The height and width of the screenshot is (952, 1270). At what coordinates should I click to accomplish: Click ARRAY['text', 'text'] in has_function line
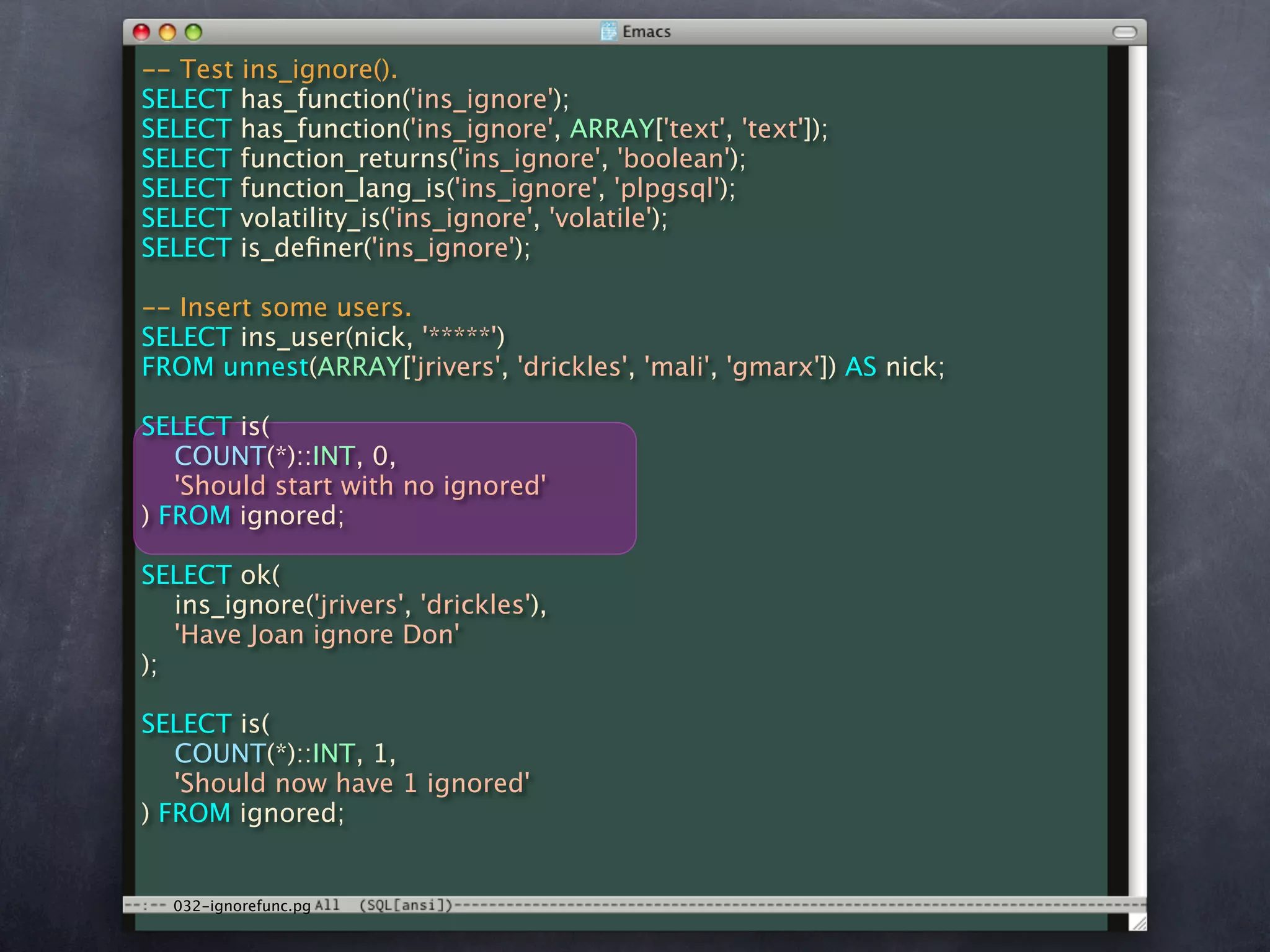[x=694, y=129]
